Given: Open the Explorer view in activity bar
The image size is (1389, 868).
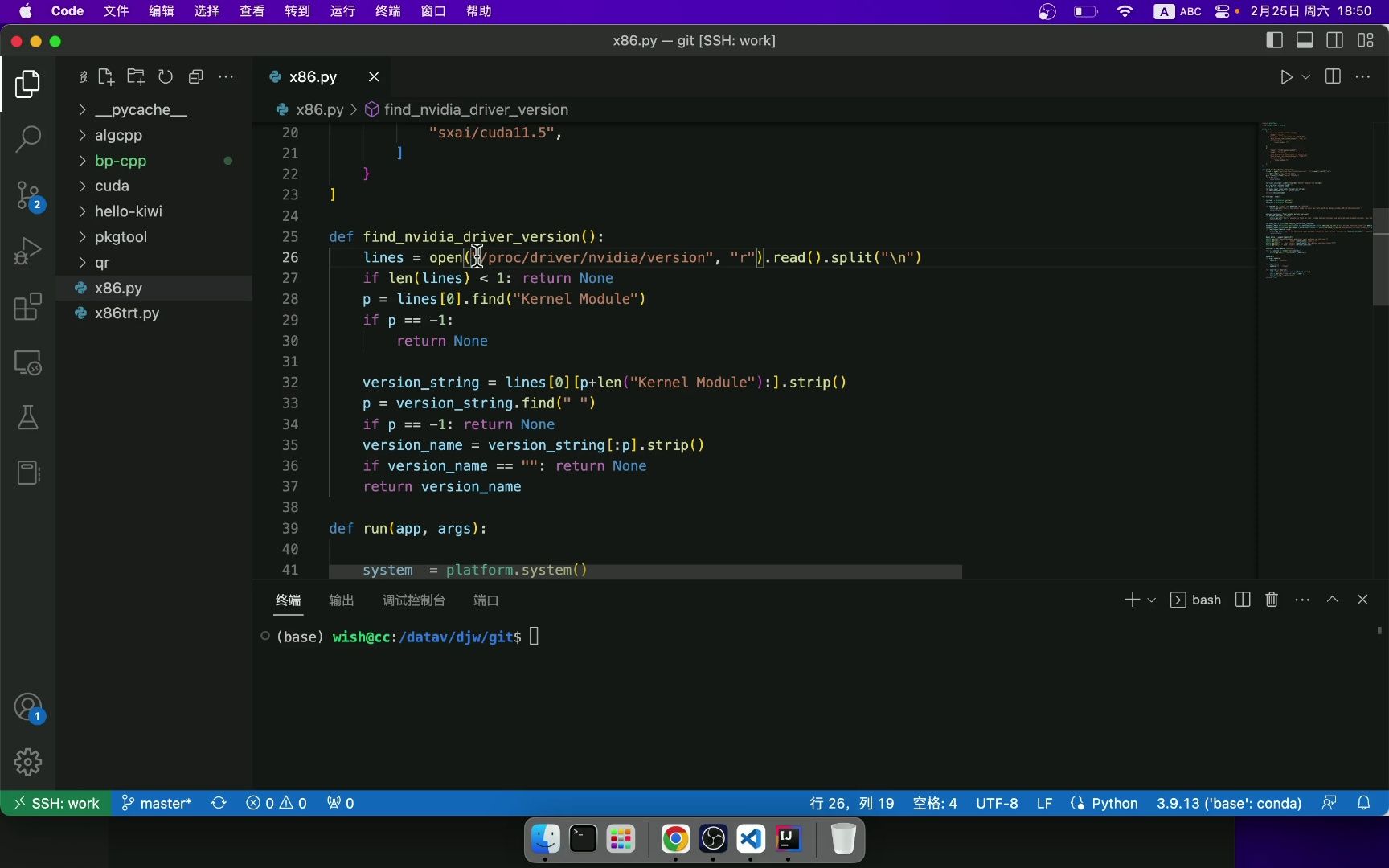Looking at the screenshot, I should coord(27,84).
